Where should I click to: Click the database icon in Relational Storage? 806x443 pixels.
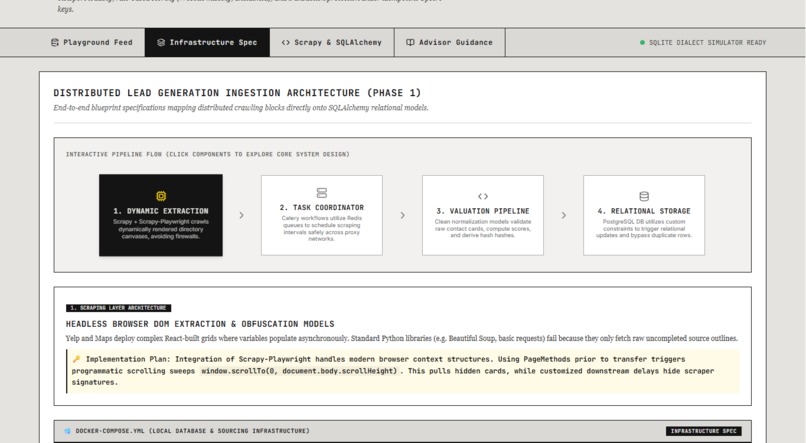pos(644,196)
